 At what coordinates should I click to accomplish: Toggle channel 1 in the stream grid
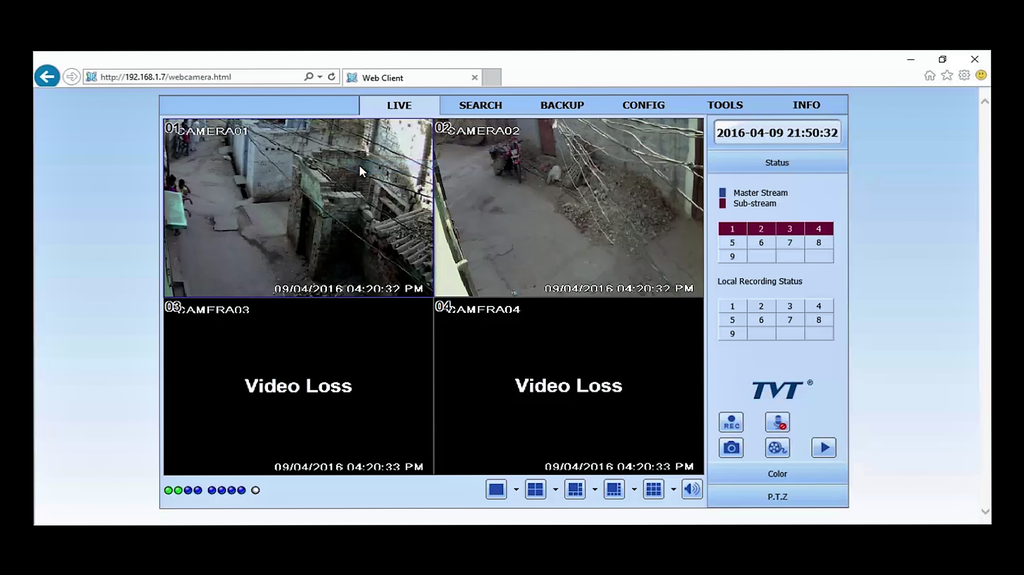732,229
